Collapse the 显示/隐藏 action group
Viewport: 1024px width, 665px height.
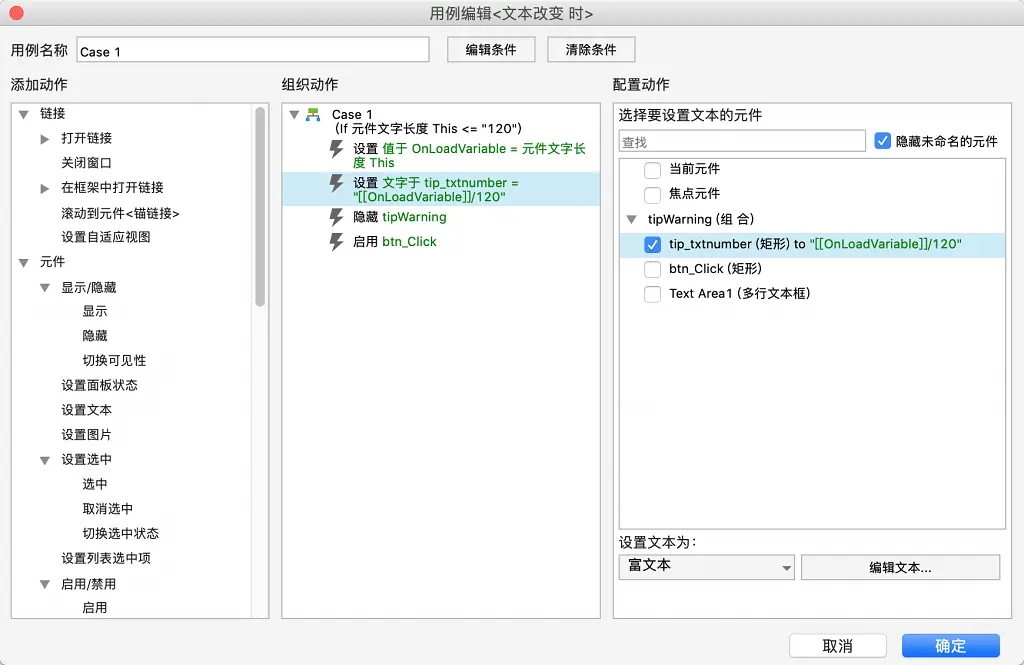tap(45, 288)
